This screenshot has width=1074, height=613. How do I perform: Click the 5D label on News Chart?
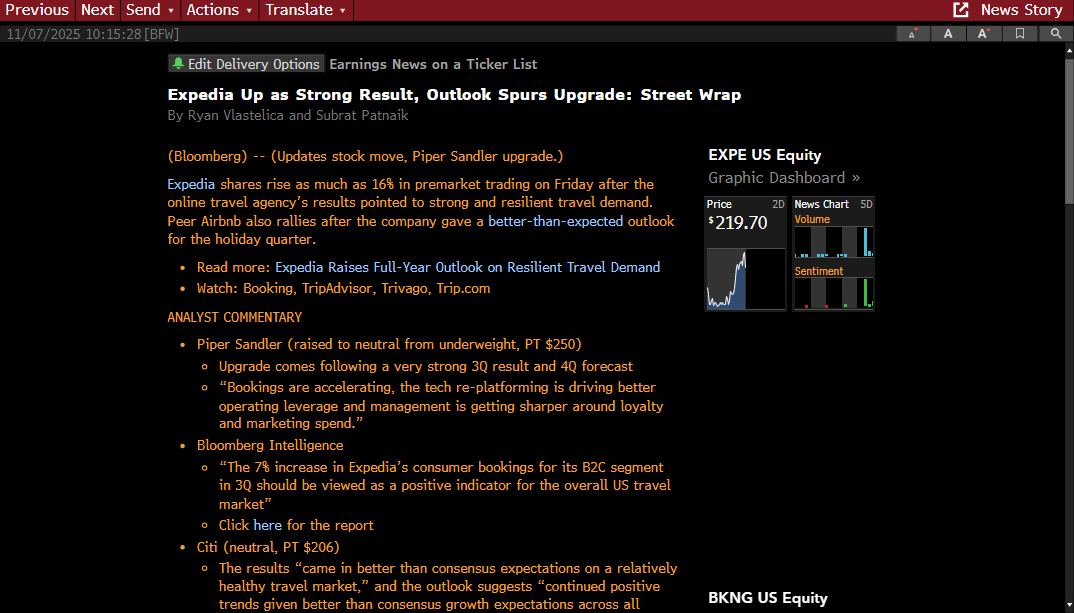pos(866,204)
